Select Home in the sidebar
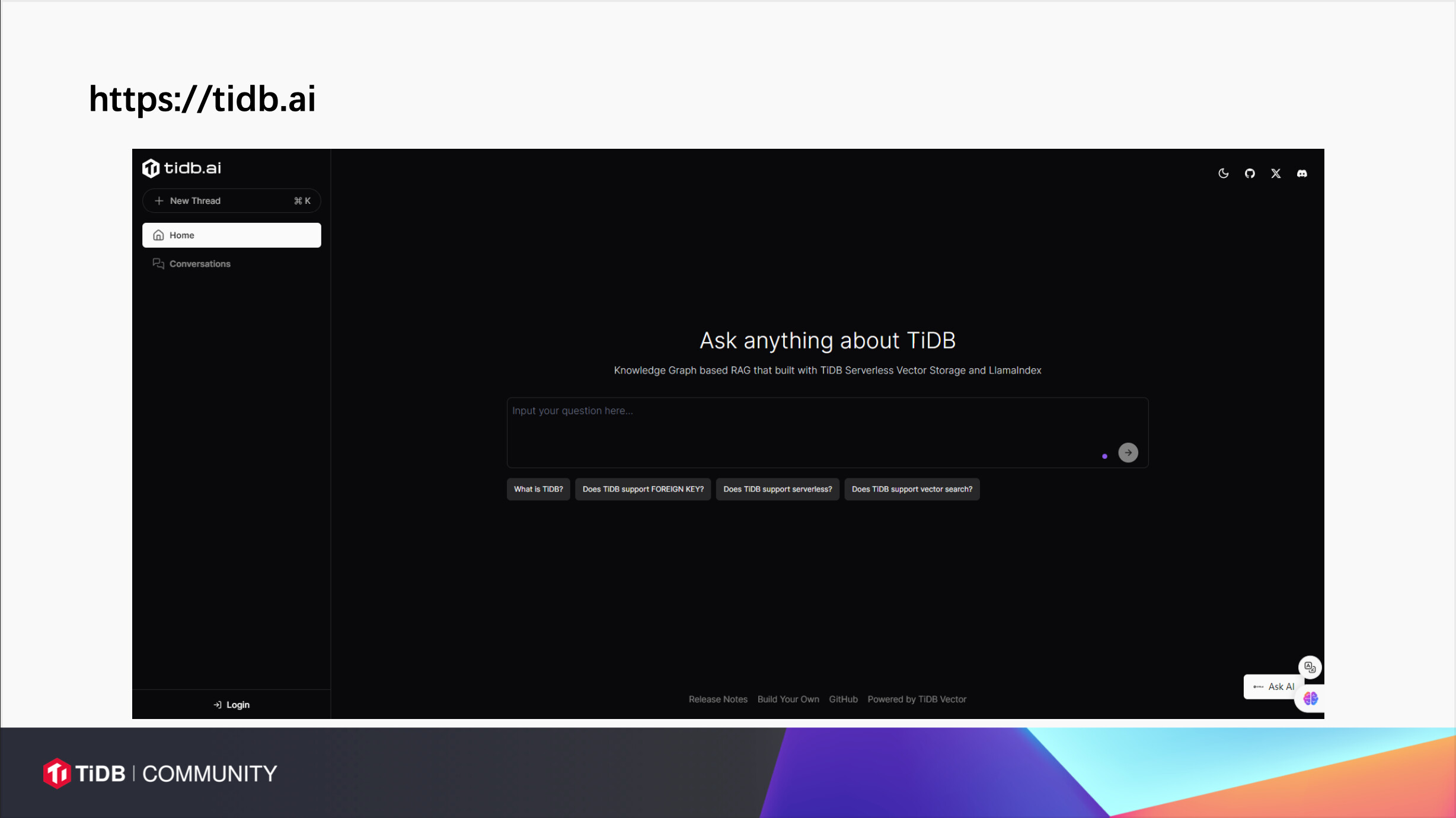Viewport: 1456px width, 818px height. (x=231, y=235)
